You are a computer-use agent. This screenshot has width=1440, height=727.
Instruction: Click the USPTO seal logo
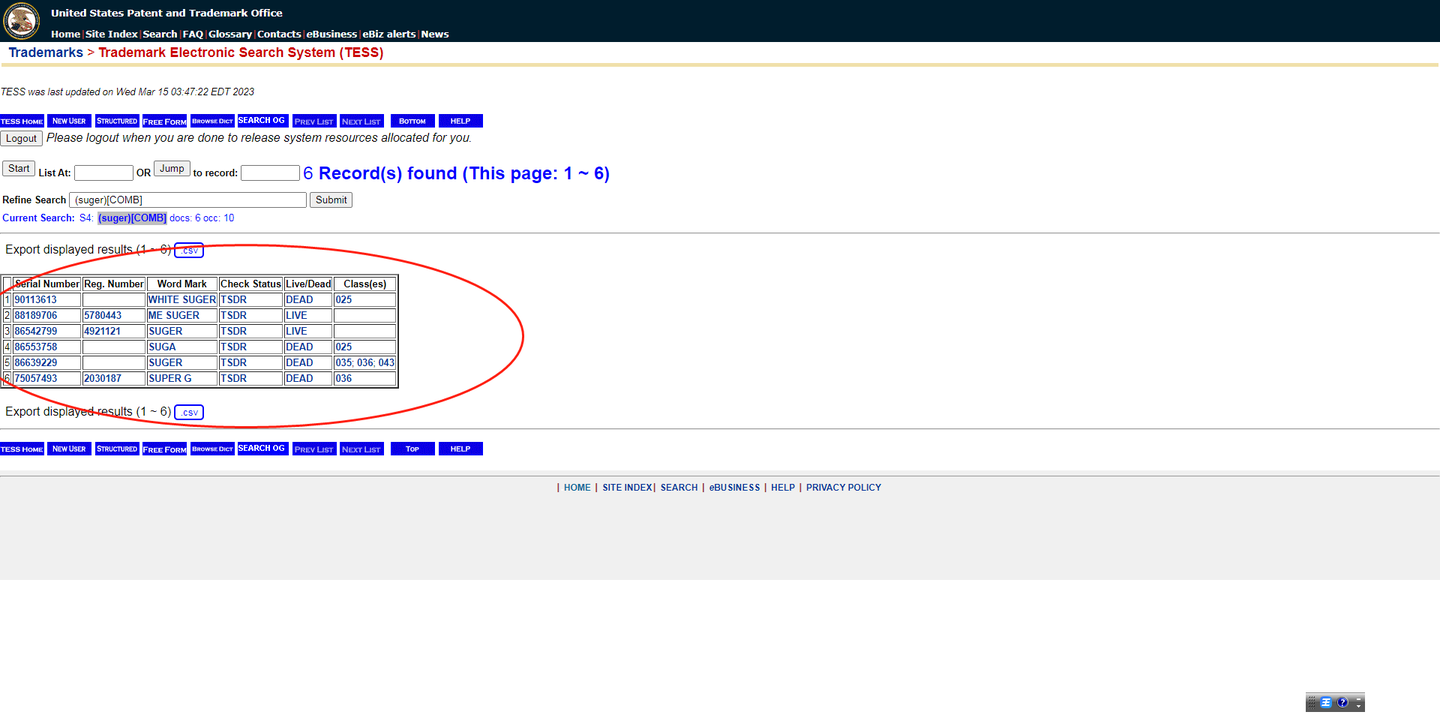[x=22, y=20]
